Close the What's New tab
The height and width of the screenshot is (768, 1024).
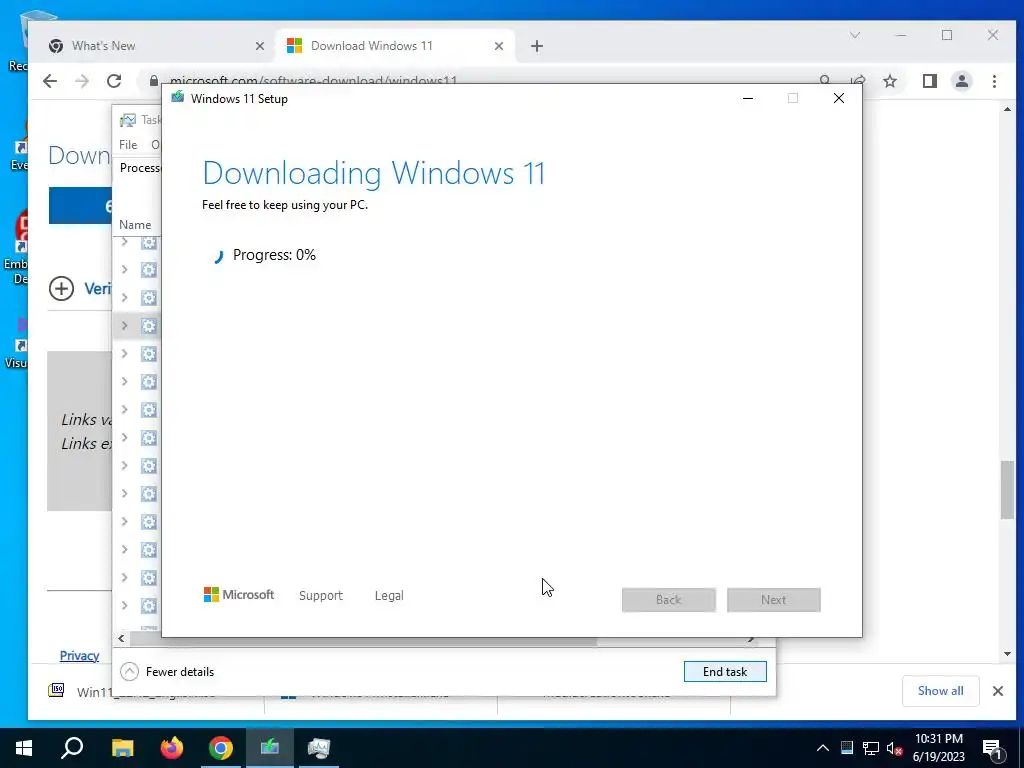click(259, 46)
